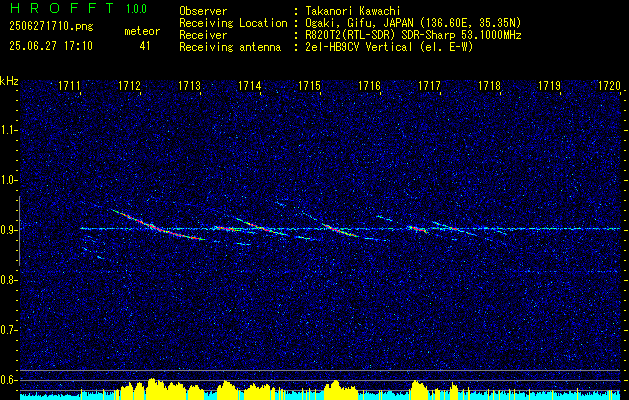Click the 1717 time axis label
This screenshot has height=400, width=629.
click(x=429, y=85)
